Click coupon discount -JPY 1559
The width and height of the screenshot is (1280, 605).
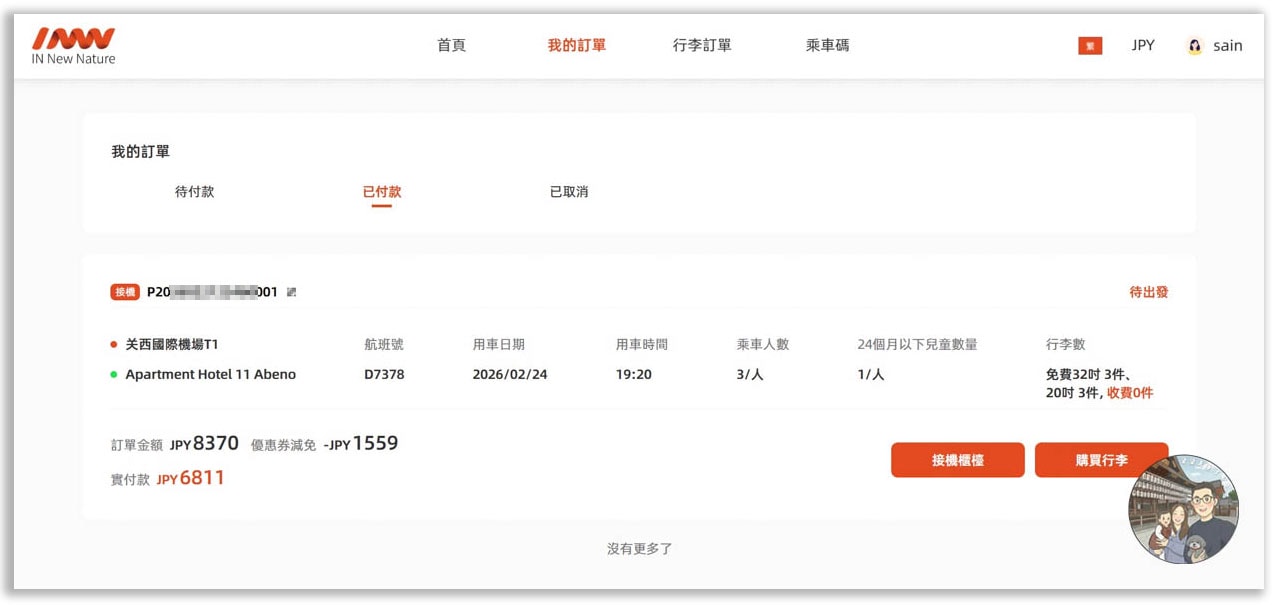(361, 443)
